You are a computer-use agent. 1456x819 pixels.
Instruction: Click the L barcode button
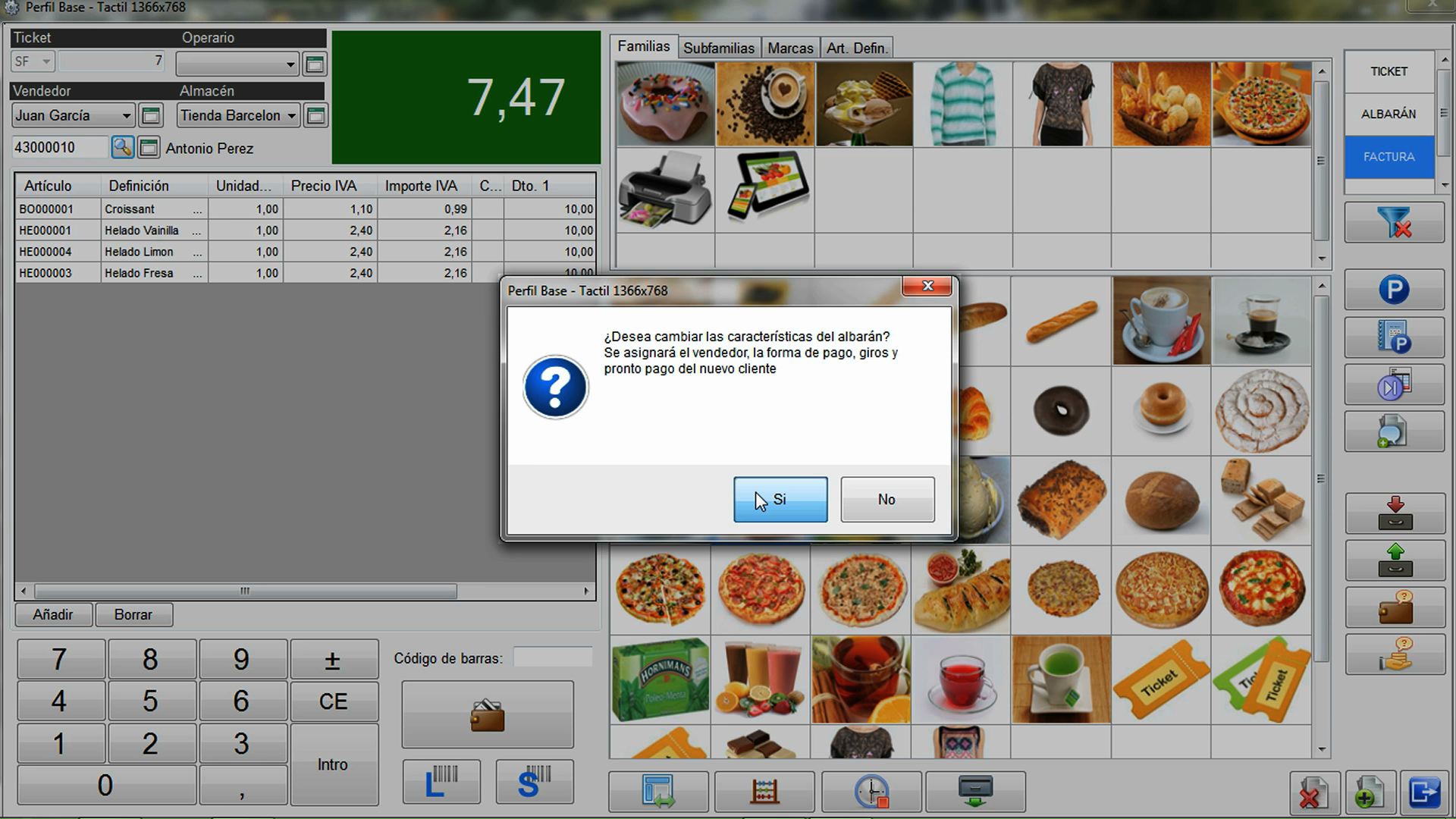coord(441,782)
